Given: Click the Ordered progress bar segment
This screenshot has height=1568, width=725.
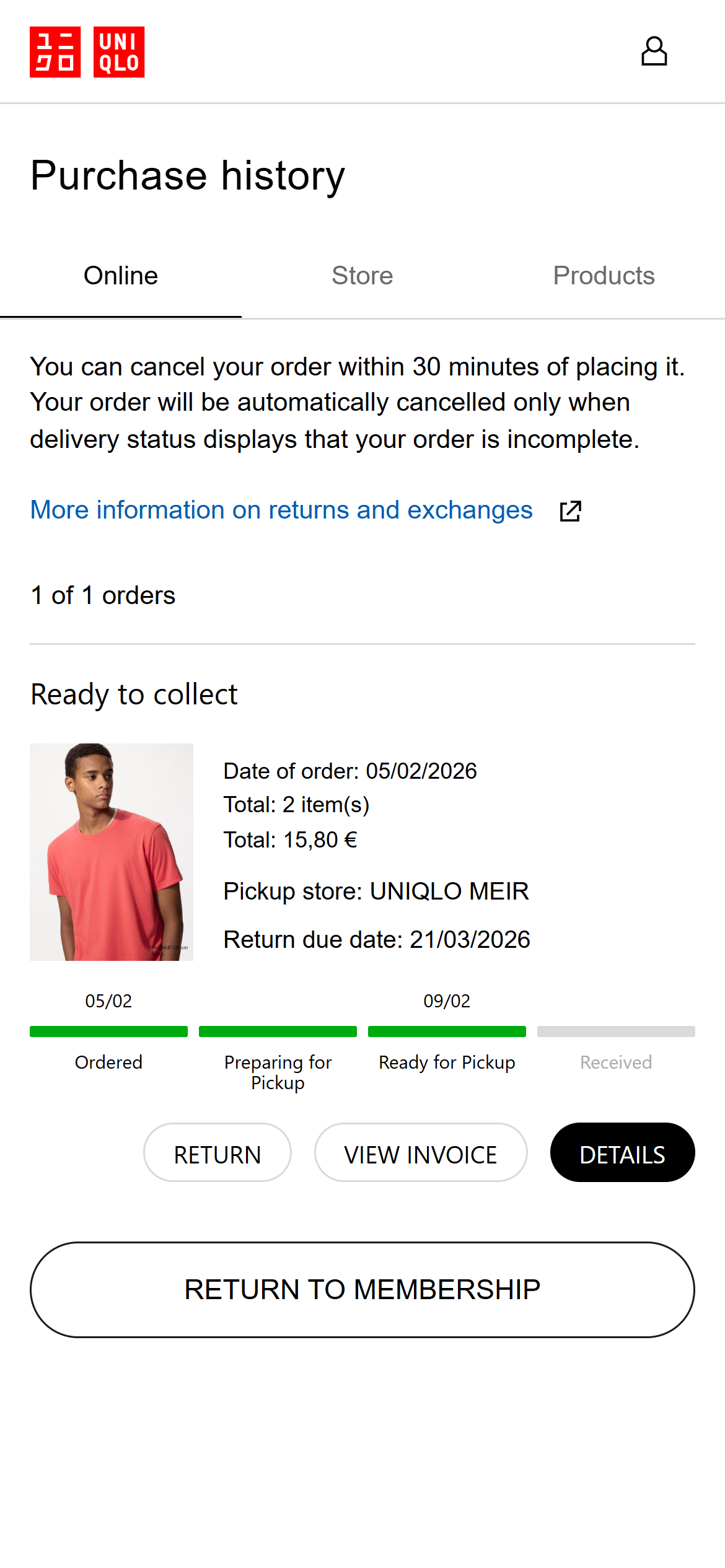Looking at the screenshot, I should tap(108, 1031).
